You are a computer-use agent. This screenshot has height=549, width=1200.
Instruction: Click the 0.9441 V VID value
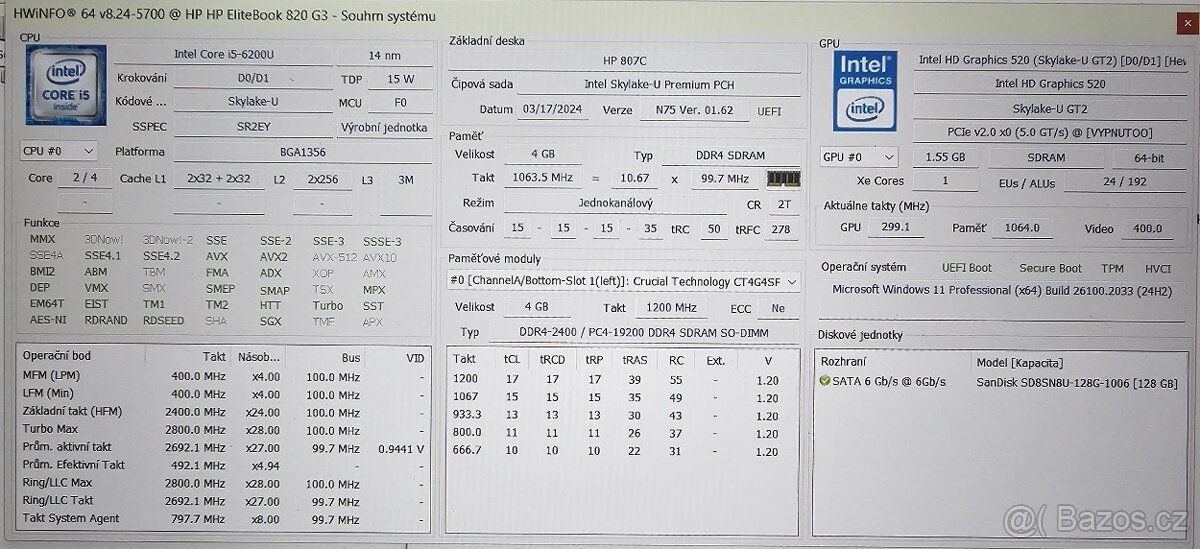401,447
